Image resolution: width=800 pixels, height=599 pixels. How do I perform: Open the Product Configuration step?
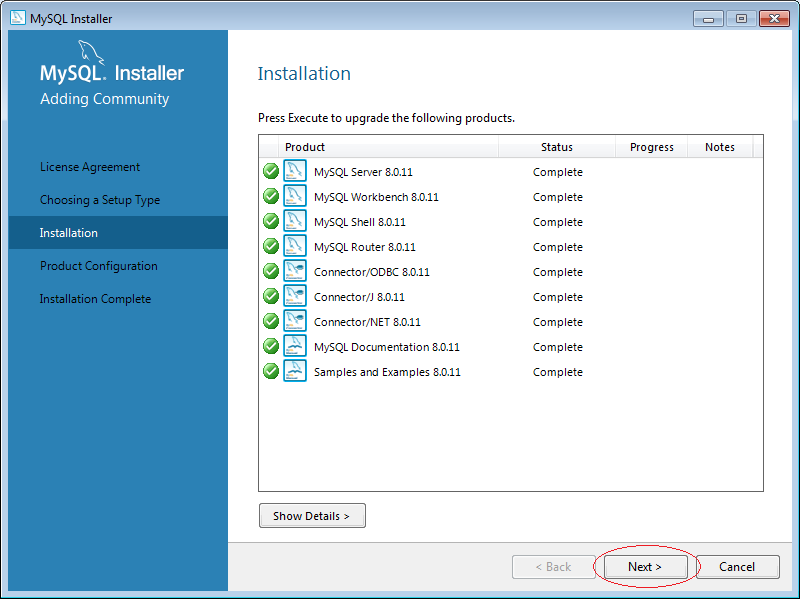click(x=99, y=266)
